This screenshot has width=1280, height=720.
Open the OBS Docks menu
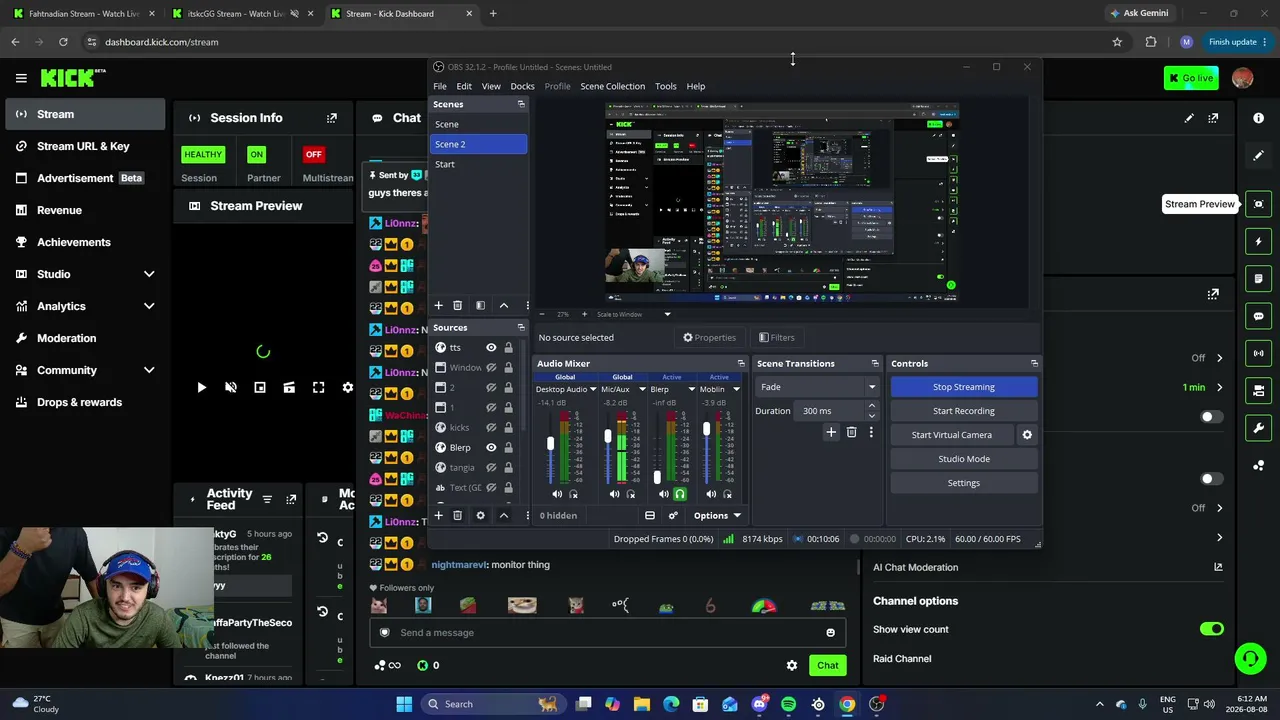tap(522, 86)
